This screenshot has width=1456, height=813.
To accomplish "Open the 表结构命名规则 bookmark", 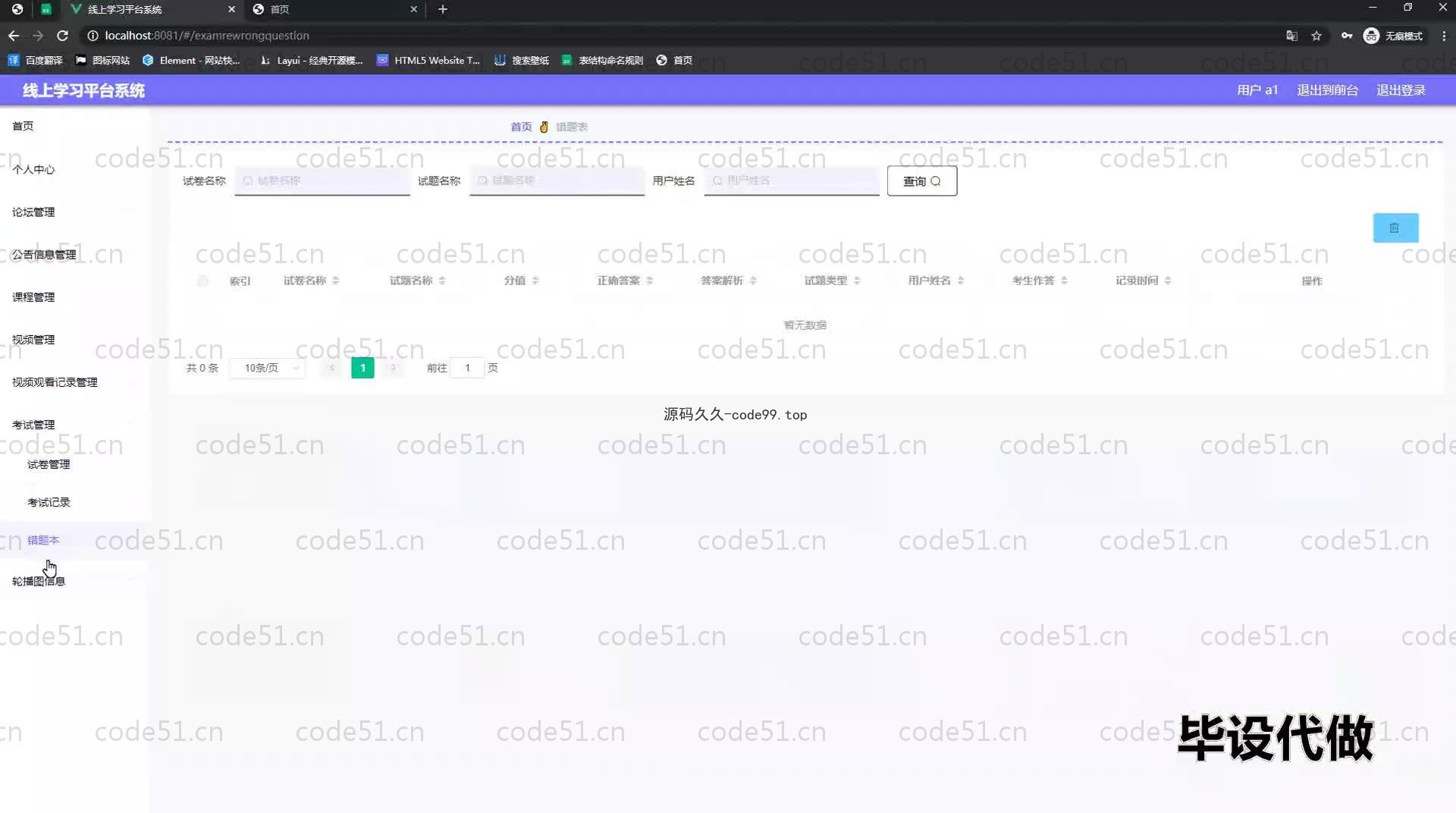I will [602, 60].
